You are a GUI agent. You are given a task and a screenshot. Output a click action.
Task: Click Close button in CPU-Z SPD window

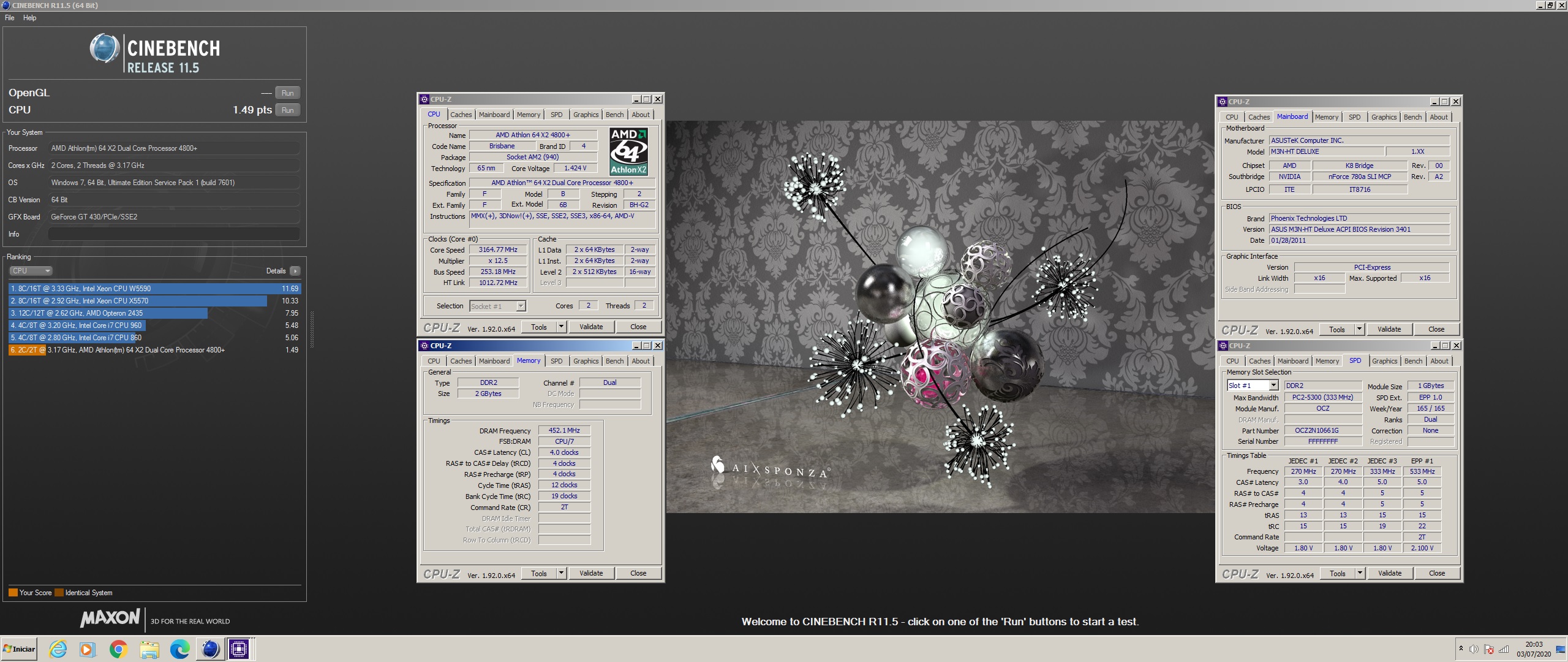point(1437,573)
